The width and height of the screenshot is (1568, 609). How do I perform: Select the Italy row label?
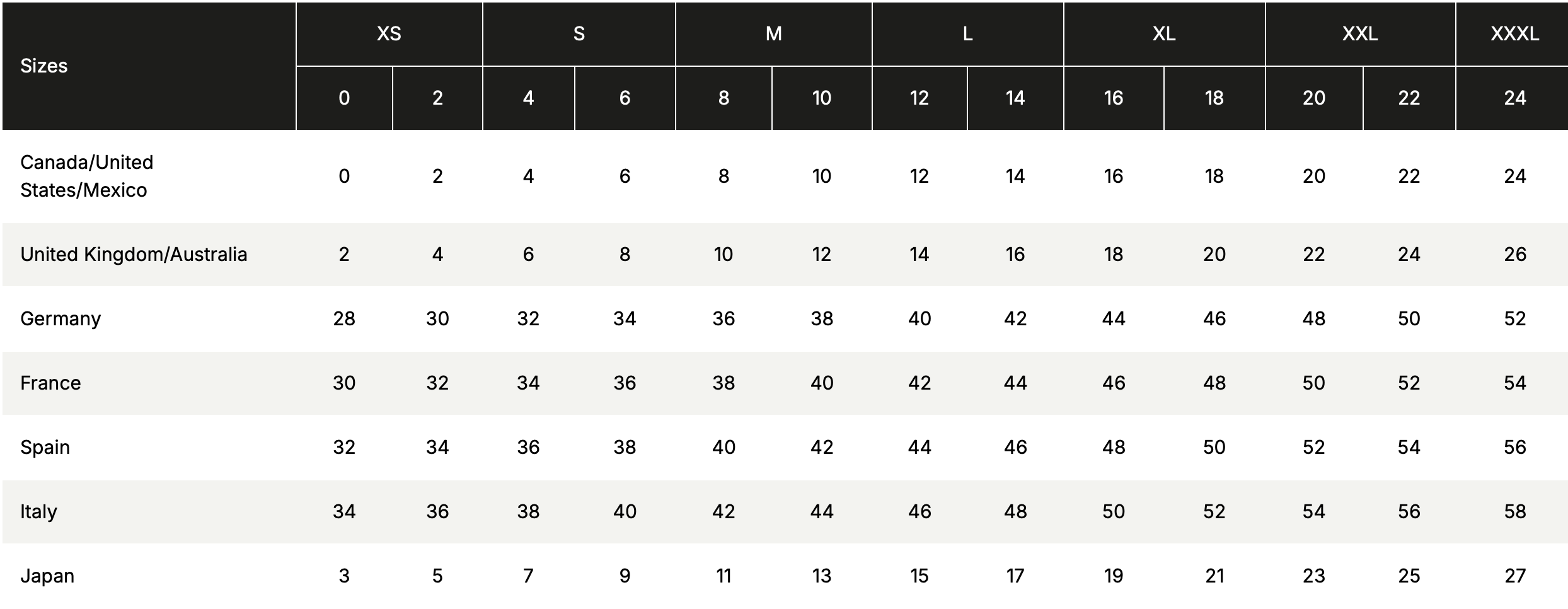39,511
